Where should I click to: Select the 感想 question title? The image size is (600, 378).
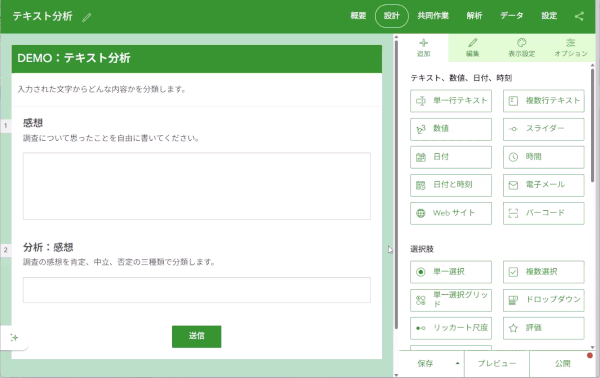[x=33, y=123]
